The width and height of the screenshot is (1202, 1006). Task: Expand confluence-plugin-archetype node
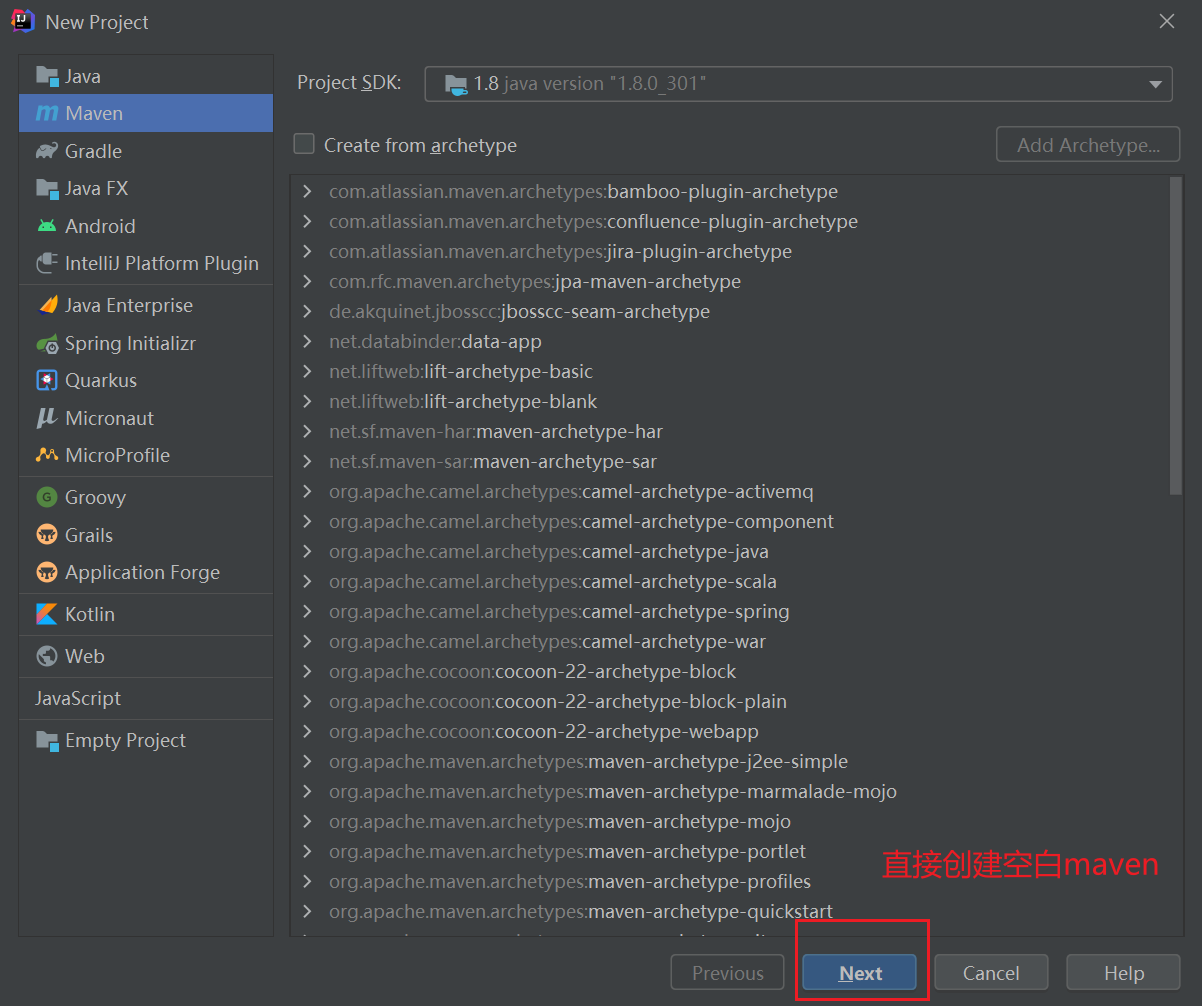(x=307, y=221)
